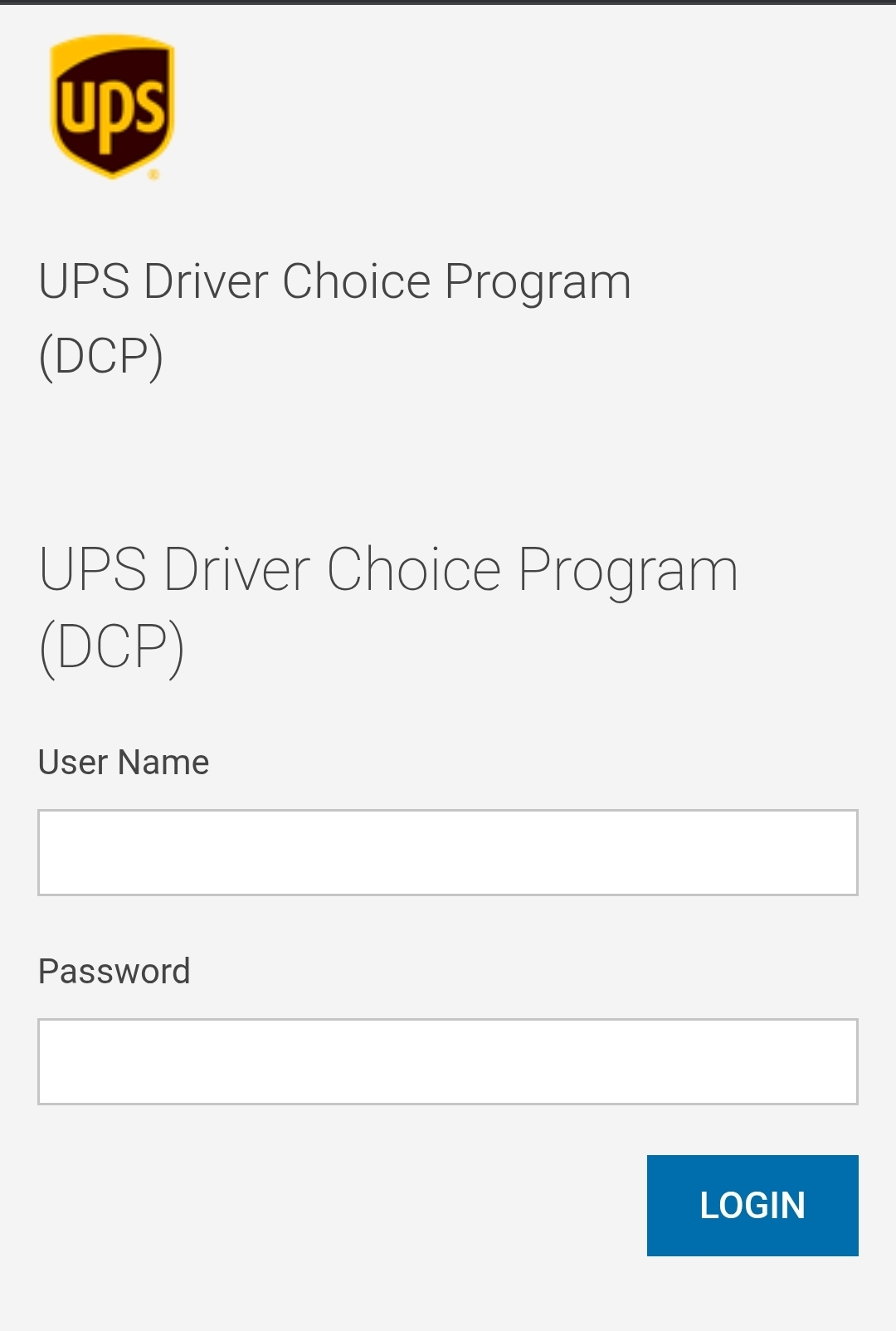Screen dimensions: 896x1331
Task: Tap the dark bar at the top edge
Action: (x=448, y=2)
